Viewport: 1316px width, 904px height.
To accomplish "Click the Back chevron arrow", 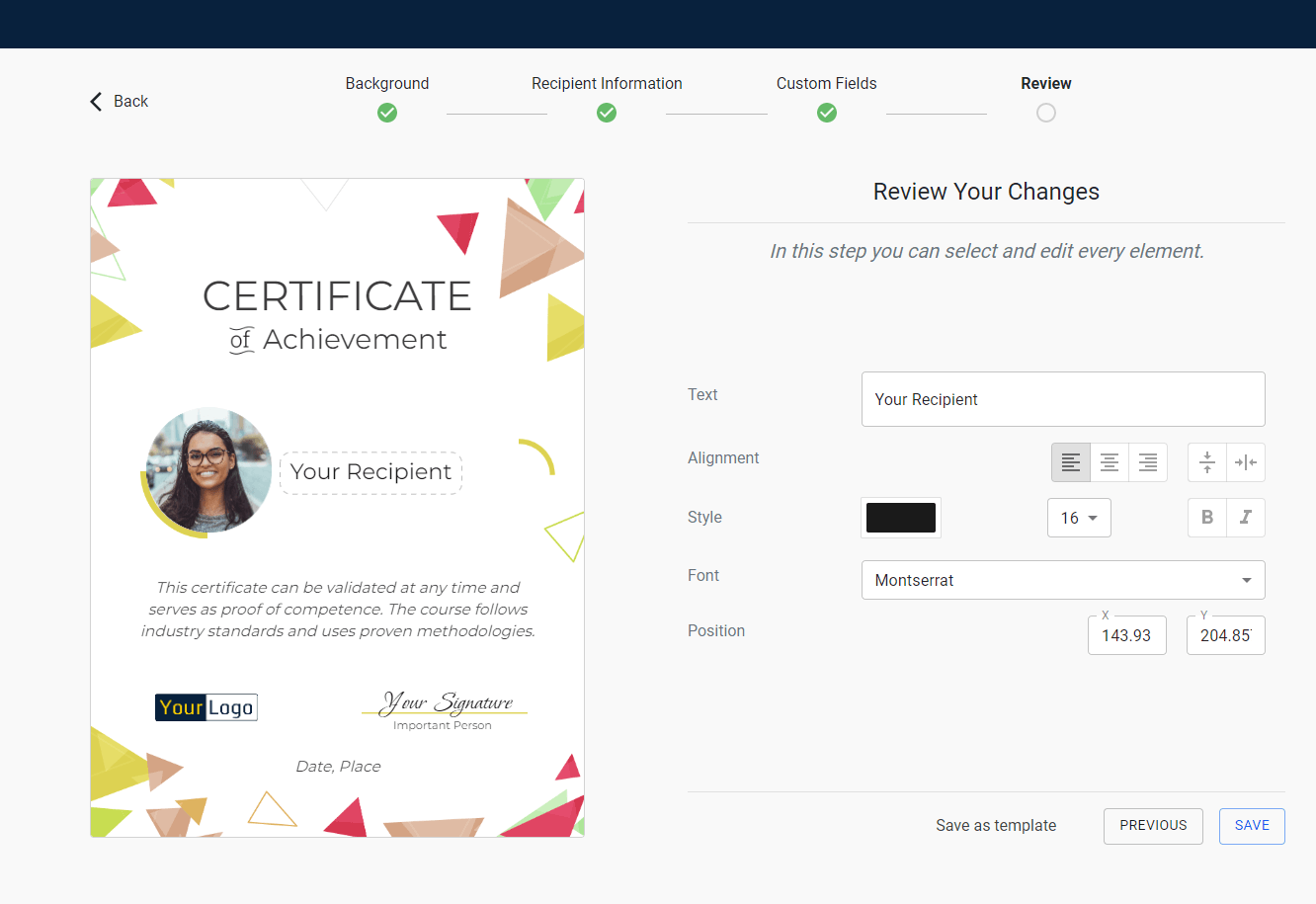I will pyautogui.click(x=95, y=101).
